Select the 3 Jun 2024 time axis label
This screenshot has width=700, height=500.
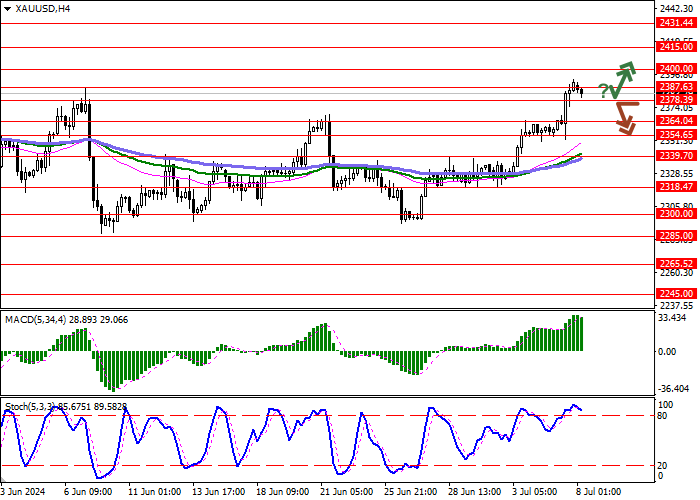[x=23, y=492]
